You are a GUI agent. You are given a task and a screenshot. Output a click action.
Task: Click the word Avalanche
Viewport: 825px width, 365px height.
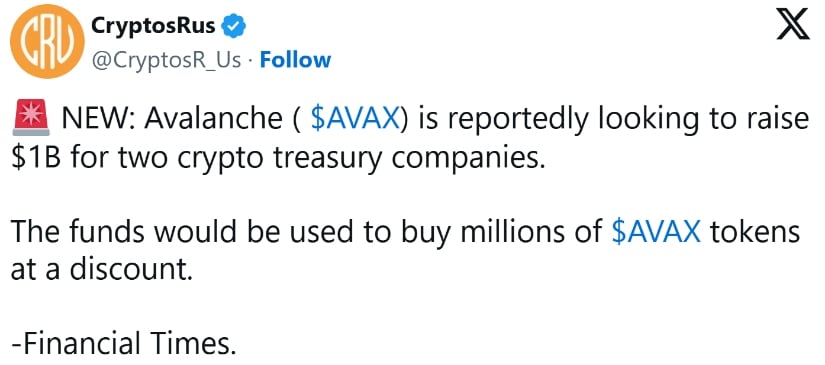tap(214, 120)
